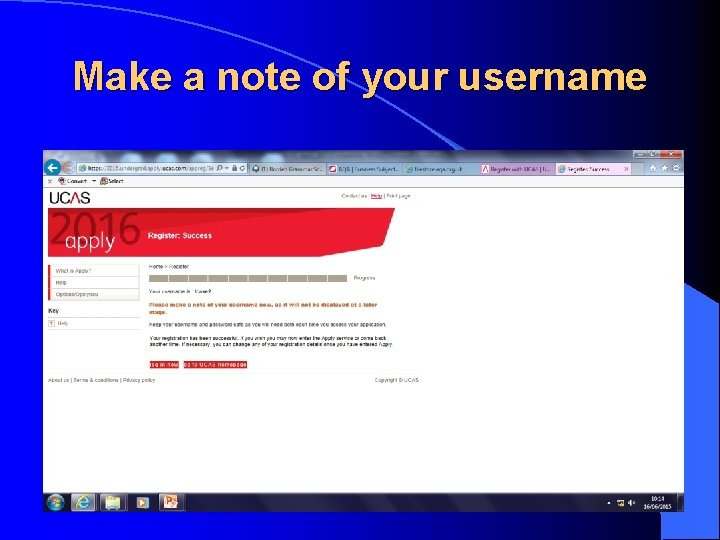Click the taskbar clock showing 10:14
Screen dimensions: 720x540
pos(657,503)
